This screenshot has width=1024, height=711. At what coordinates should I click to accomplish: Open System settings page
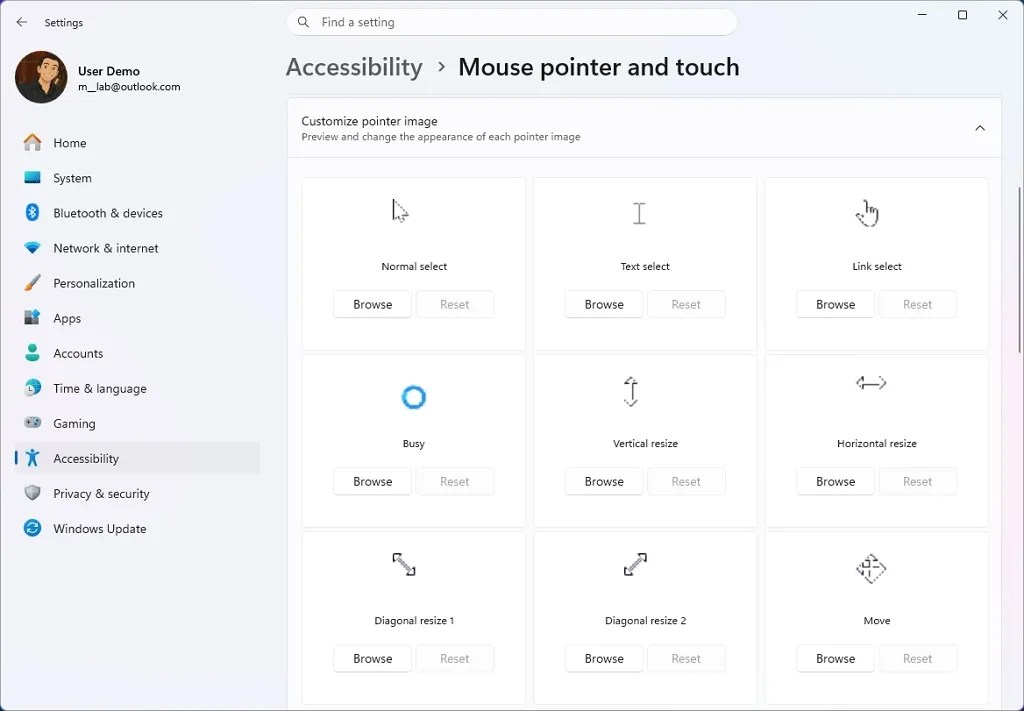click(x=137, y=178)
